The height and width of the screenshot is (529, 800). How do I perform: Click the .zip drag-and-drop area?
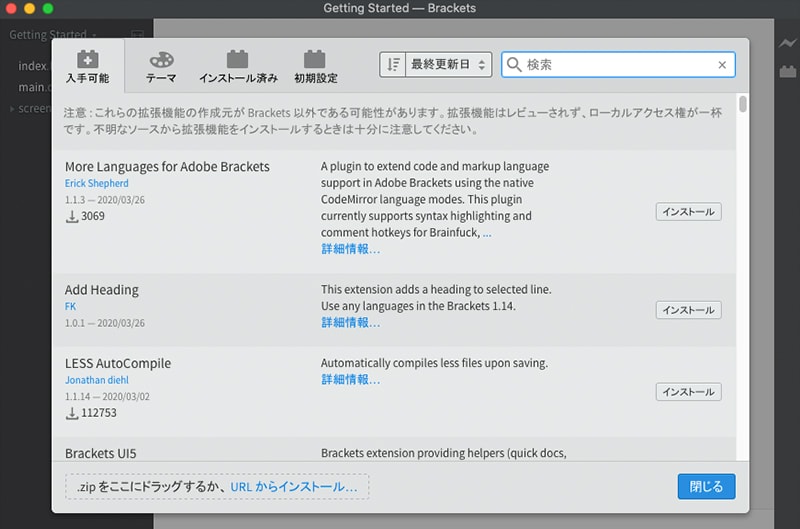point(217,487)
